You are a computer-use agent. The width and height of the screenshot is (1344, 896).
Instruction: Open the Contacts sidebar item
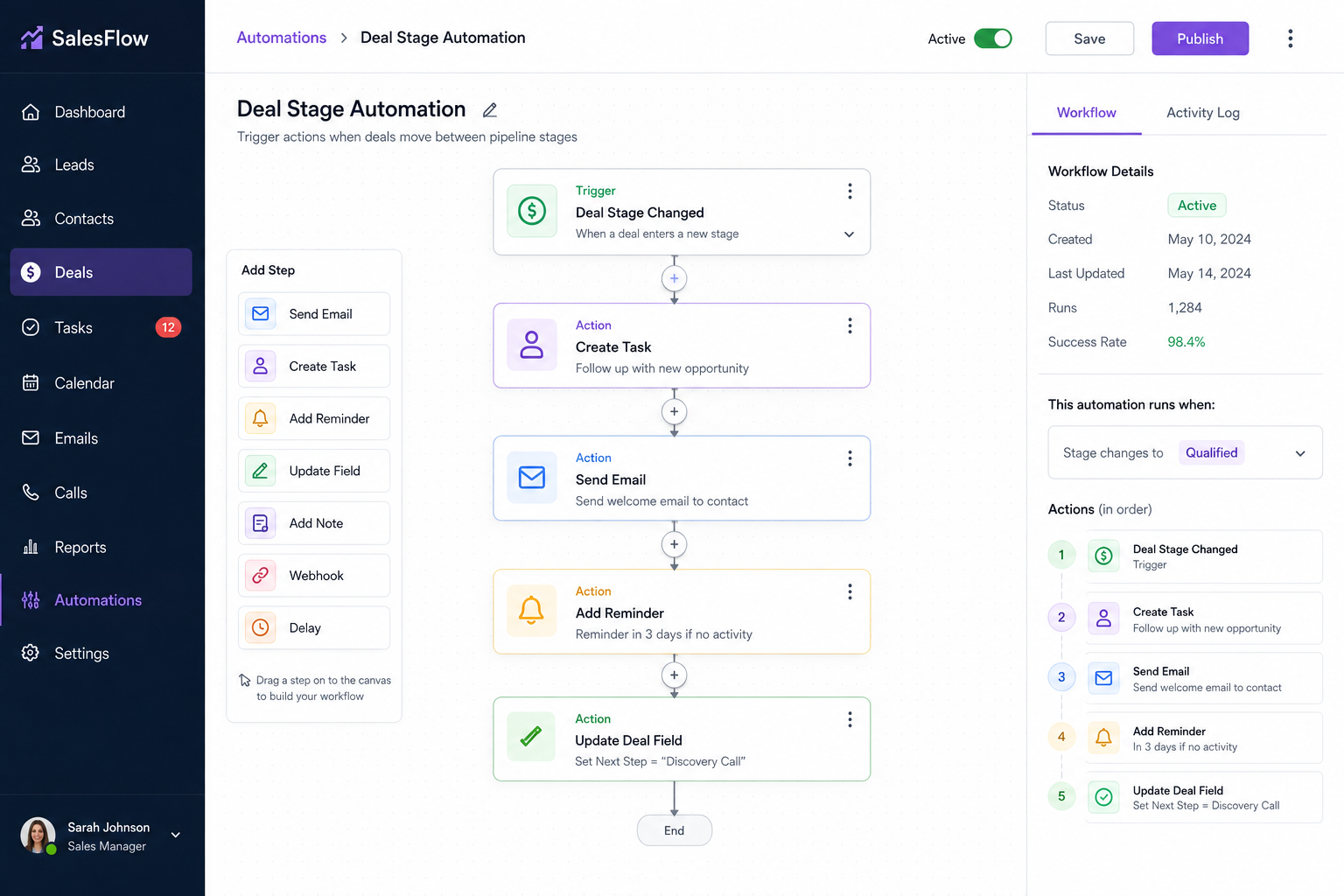(101, 219)
